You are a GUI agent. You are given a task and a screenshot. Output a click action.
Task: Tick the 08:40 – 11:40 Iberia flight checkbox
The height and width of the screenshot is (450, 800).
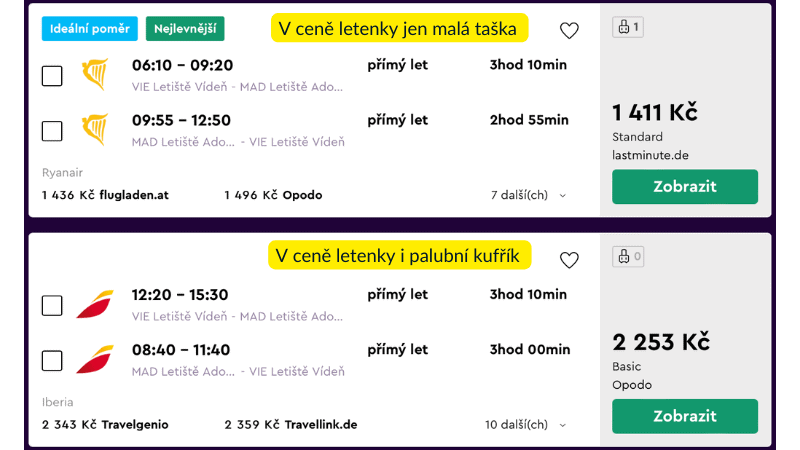coord(52,361)
